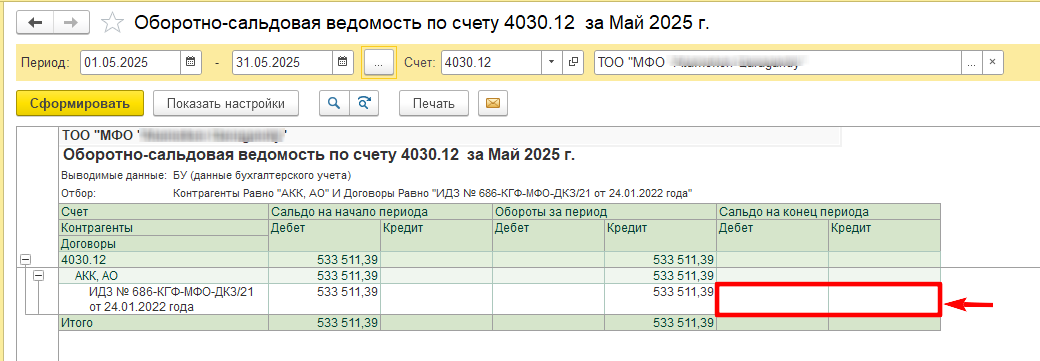Click the search-next magnifier icon

[x=363, y=104]
